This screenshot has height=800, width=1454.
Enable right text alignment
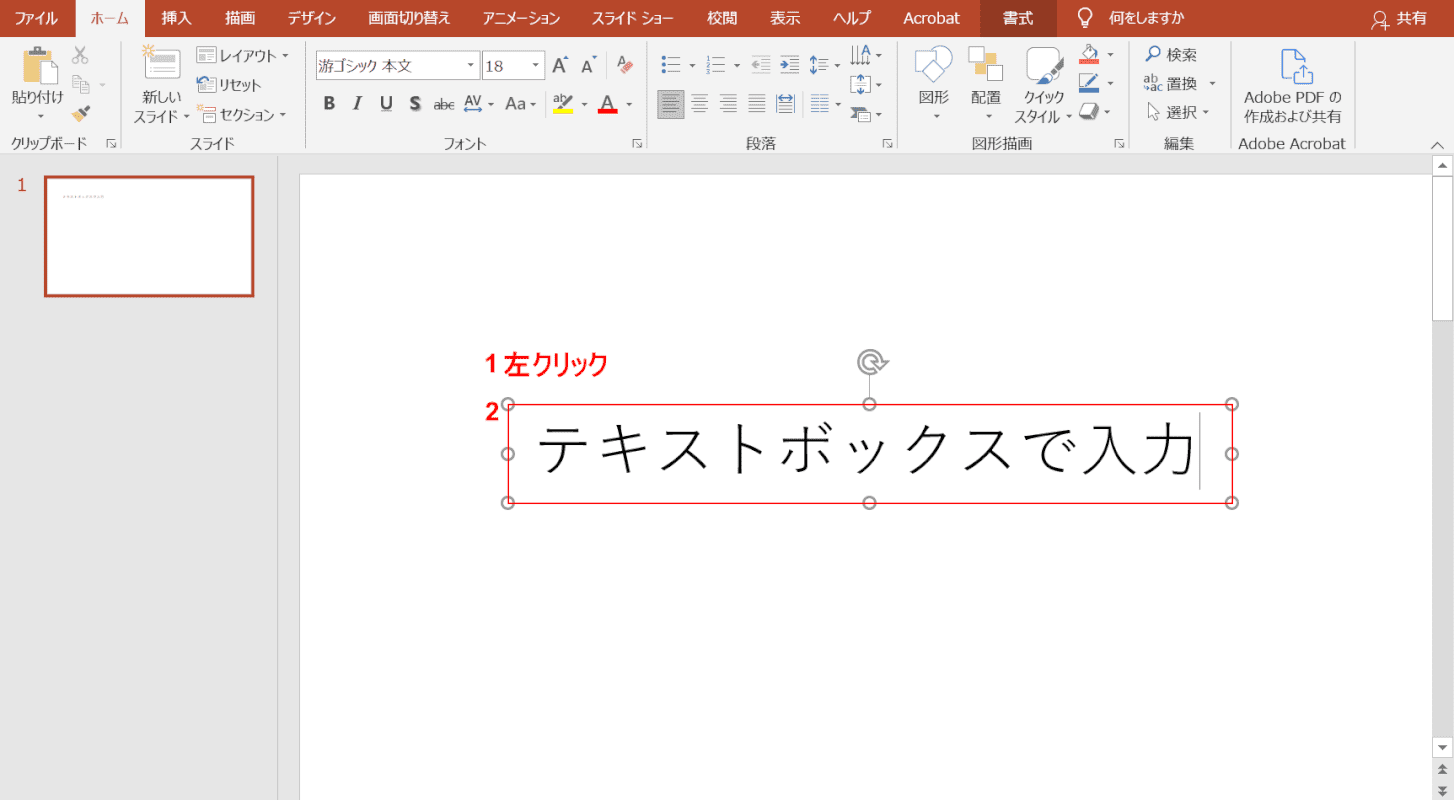(x=728, y=103)
